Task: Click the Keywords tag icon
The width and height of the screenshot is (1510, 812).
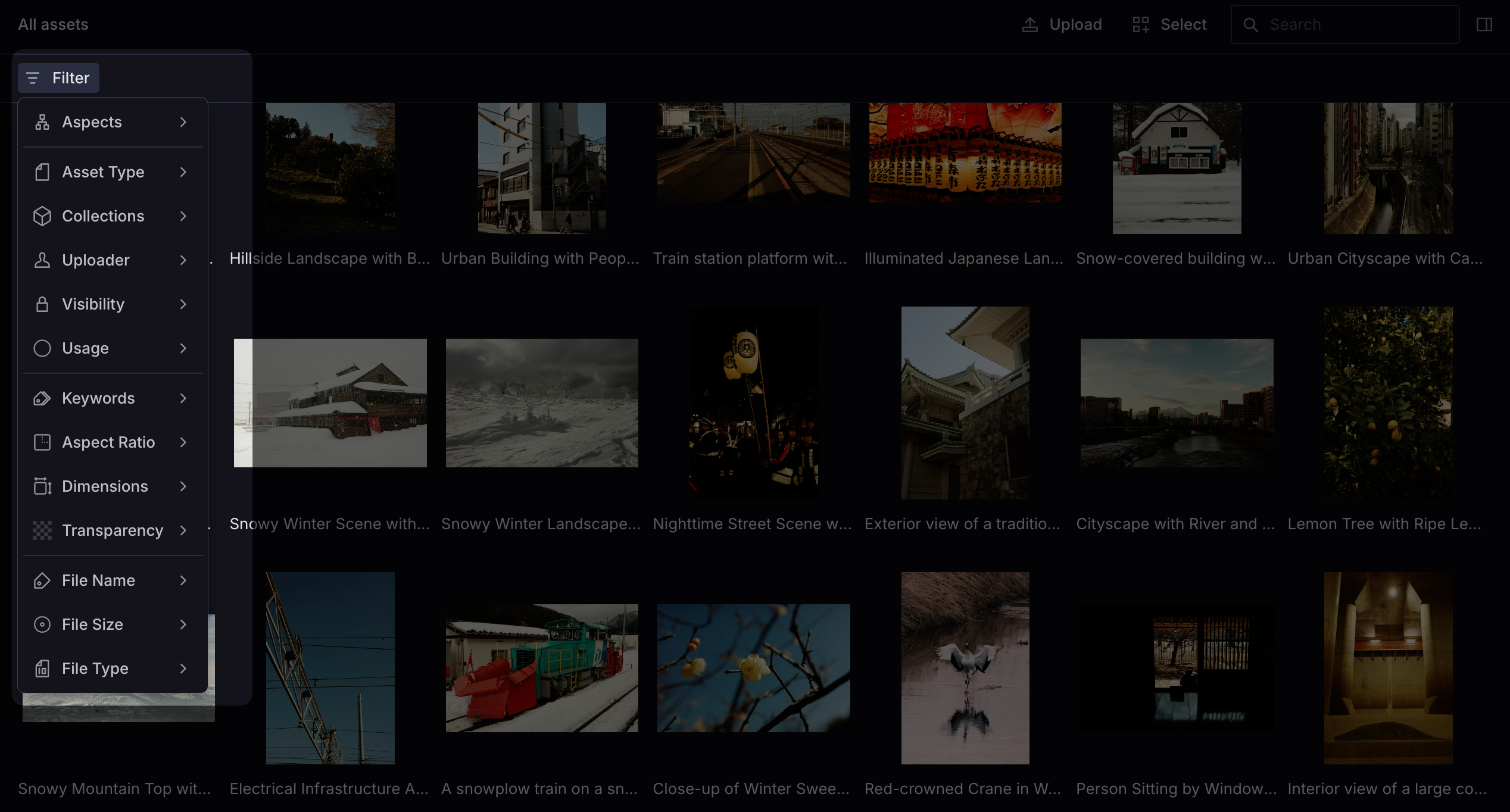Action: pyautogui.click(x=42, y=398)
